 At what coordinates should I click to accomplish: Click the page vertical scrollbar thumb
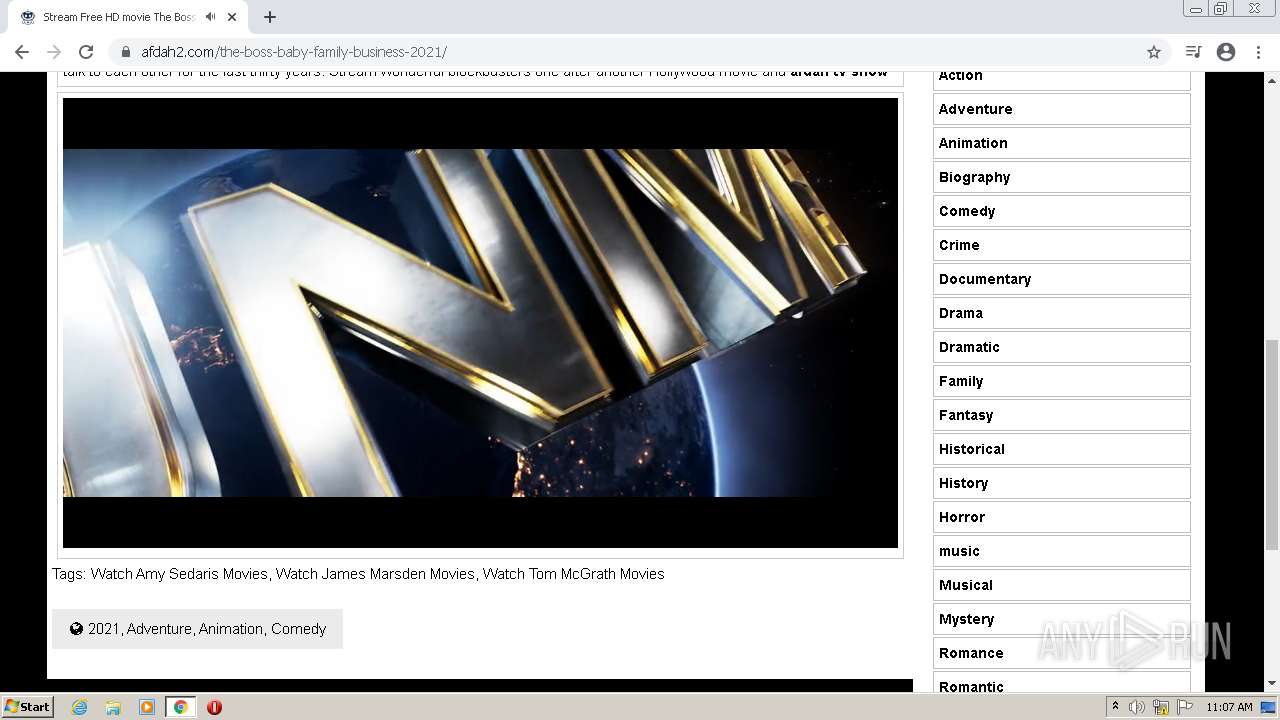1271,444
